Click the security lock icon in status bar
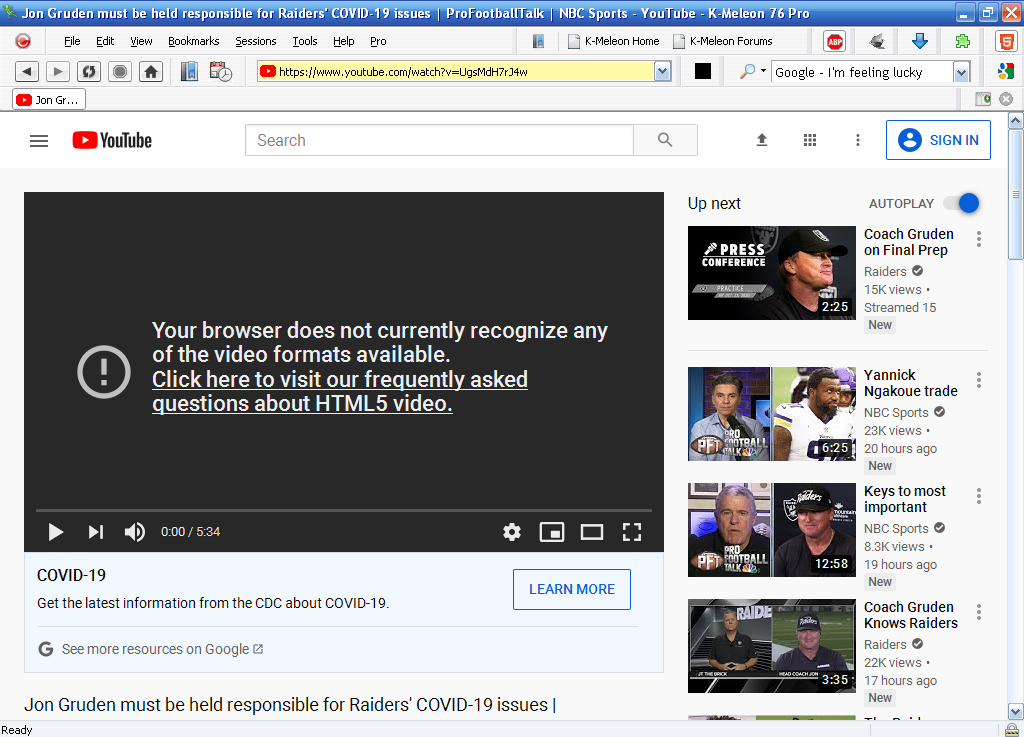Screen dimensions: 1024x737 1012,730
